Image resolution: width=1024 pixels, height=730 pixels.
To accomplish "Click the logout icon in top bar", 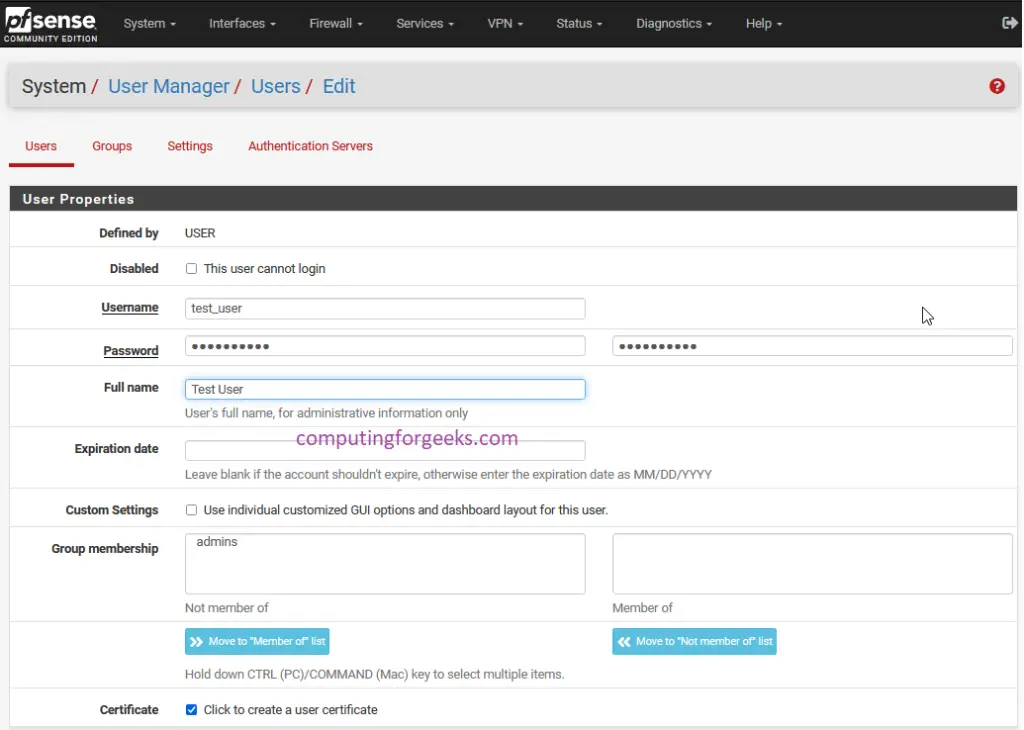I will point(1009,24).
